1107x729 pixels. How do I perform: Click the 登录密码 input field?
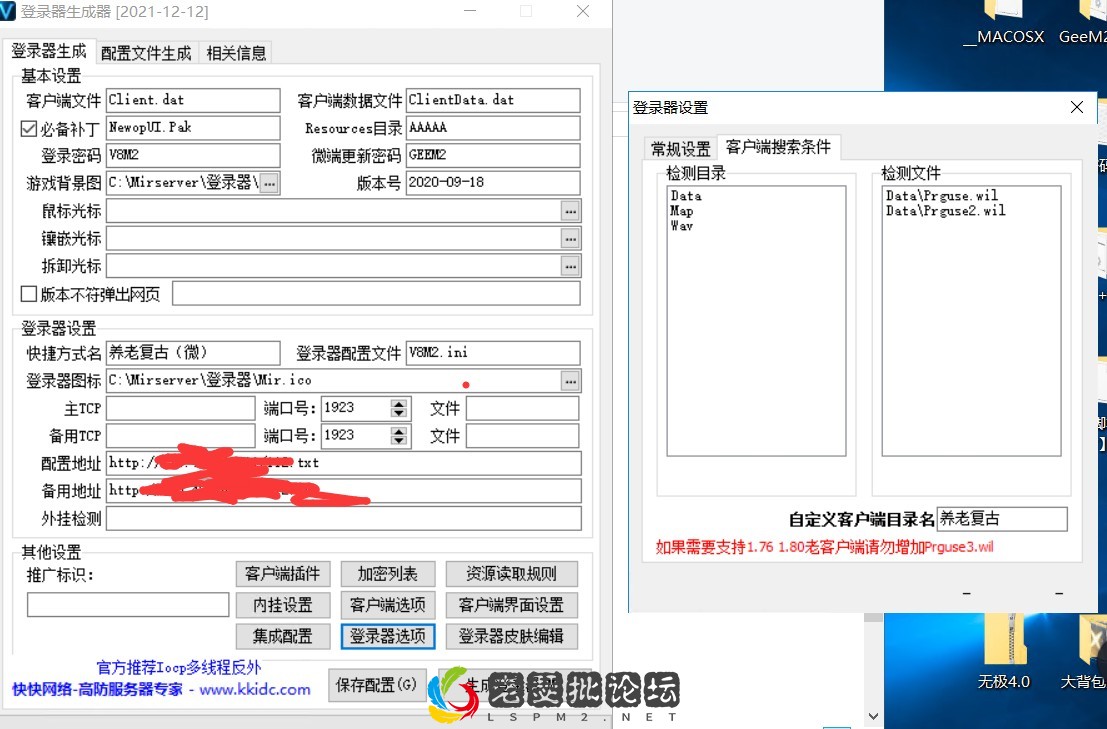point(193,155)
